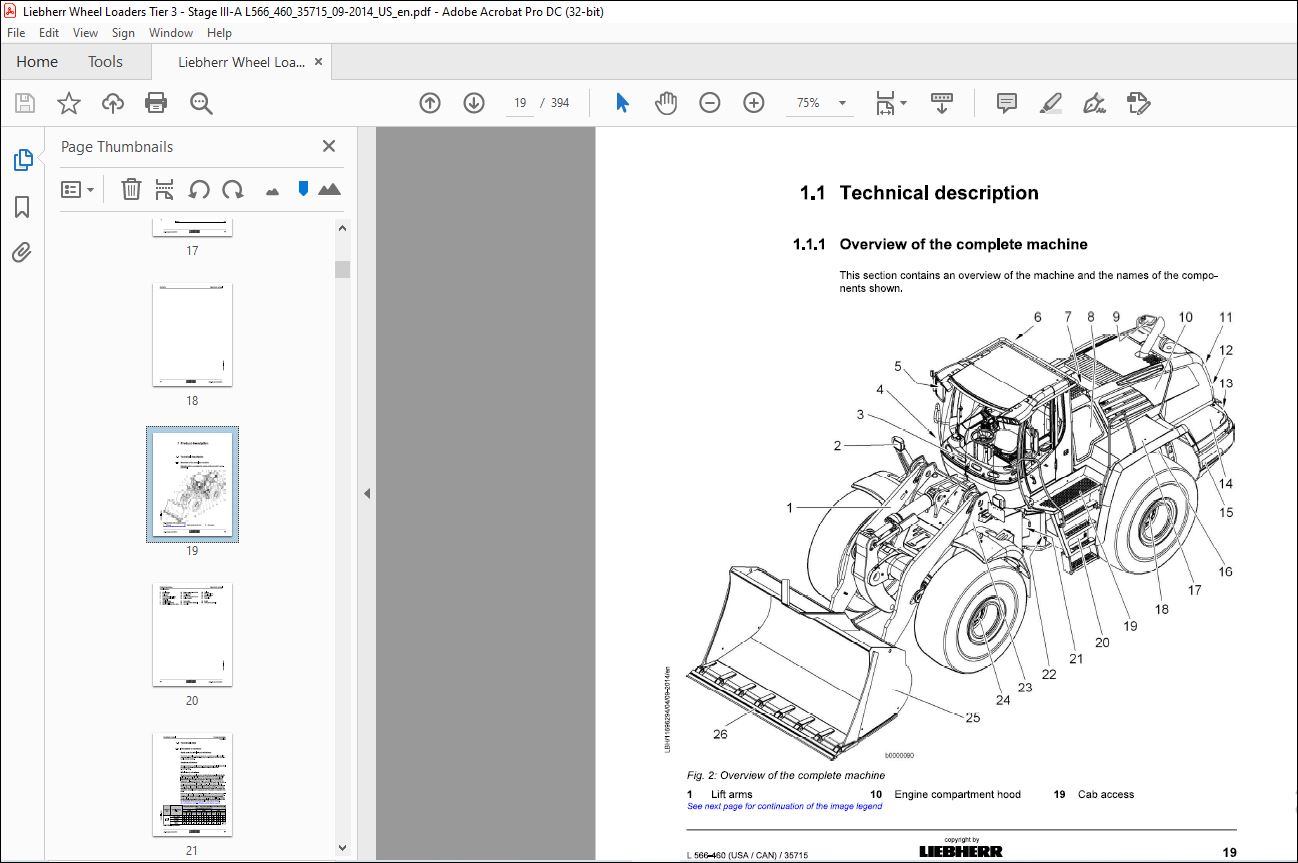
Task: Open the Find text search tool
Action: [201, 103]
